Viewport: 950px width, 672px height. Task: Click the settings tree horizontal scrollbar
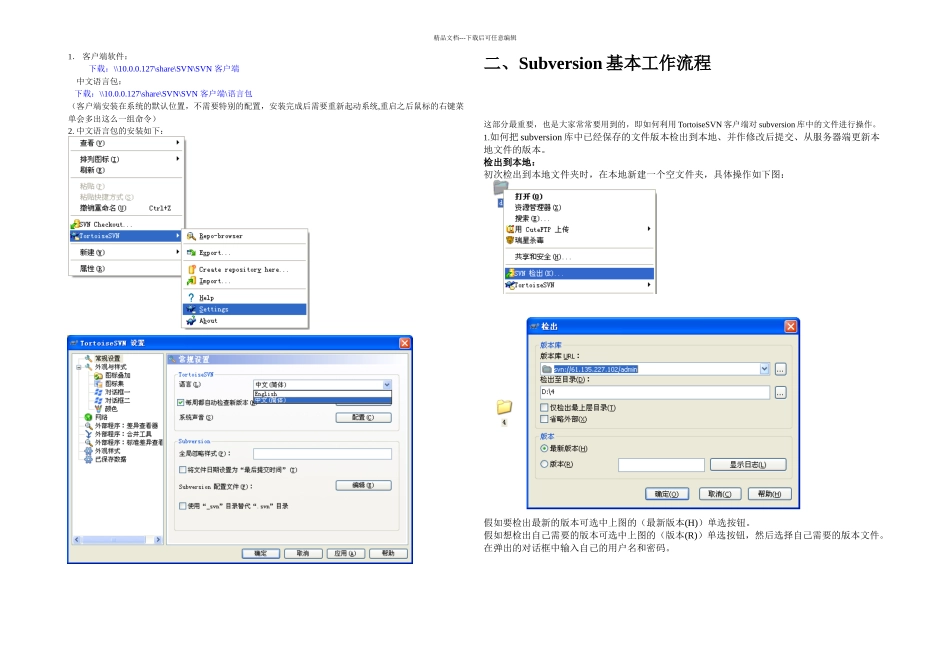(117, 539)
